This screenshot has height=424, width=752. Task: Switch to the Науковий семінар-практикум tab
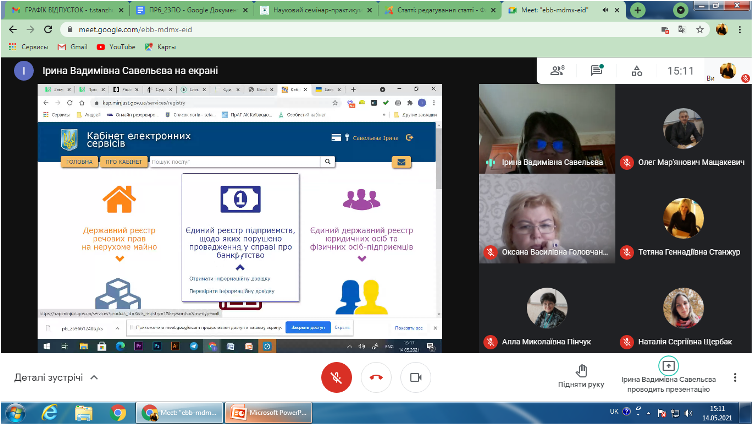[x=317, y=10]
